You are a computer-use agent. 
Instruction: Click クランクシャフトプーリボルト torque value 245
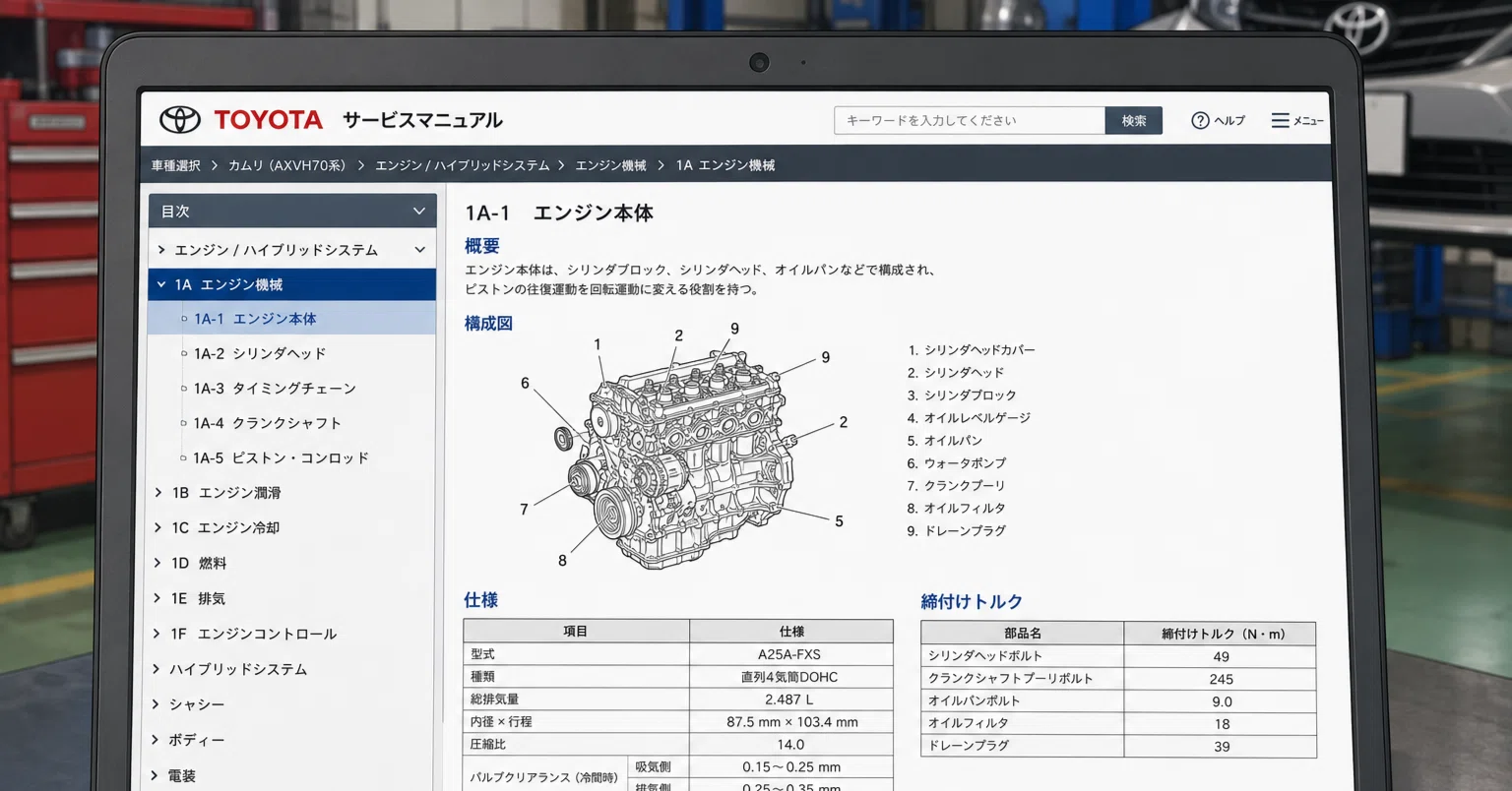[1222, 679]
